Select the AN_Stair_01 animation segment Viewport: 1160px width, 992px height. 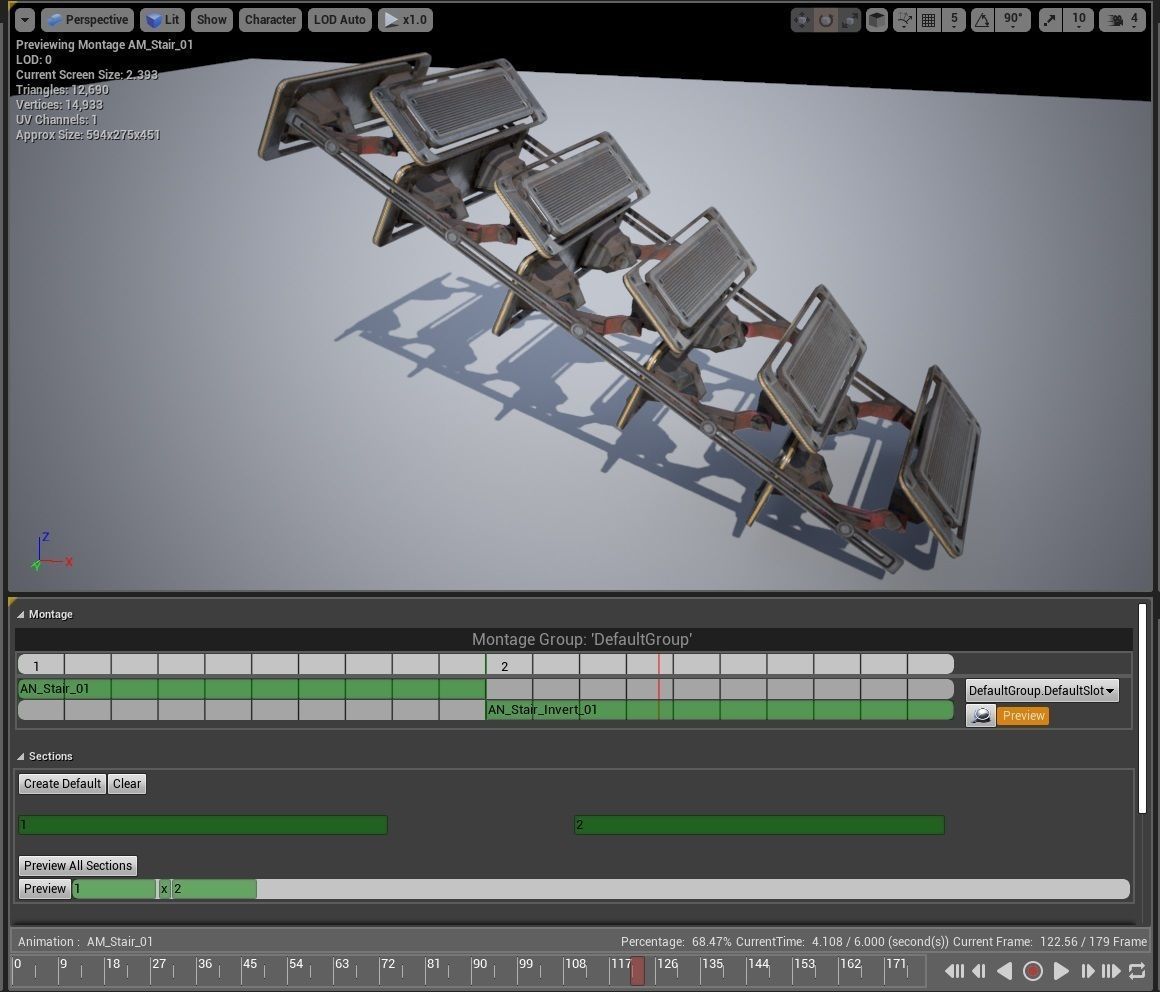(252, 689)
